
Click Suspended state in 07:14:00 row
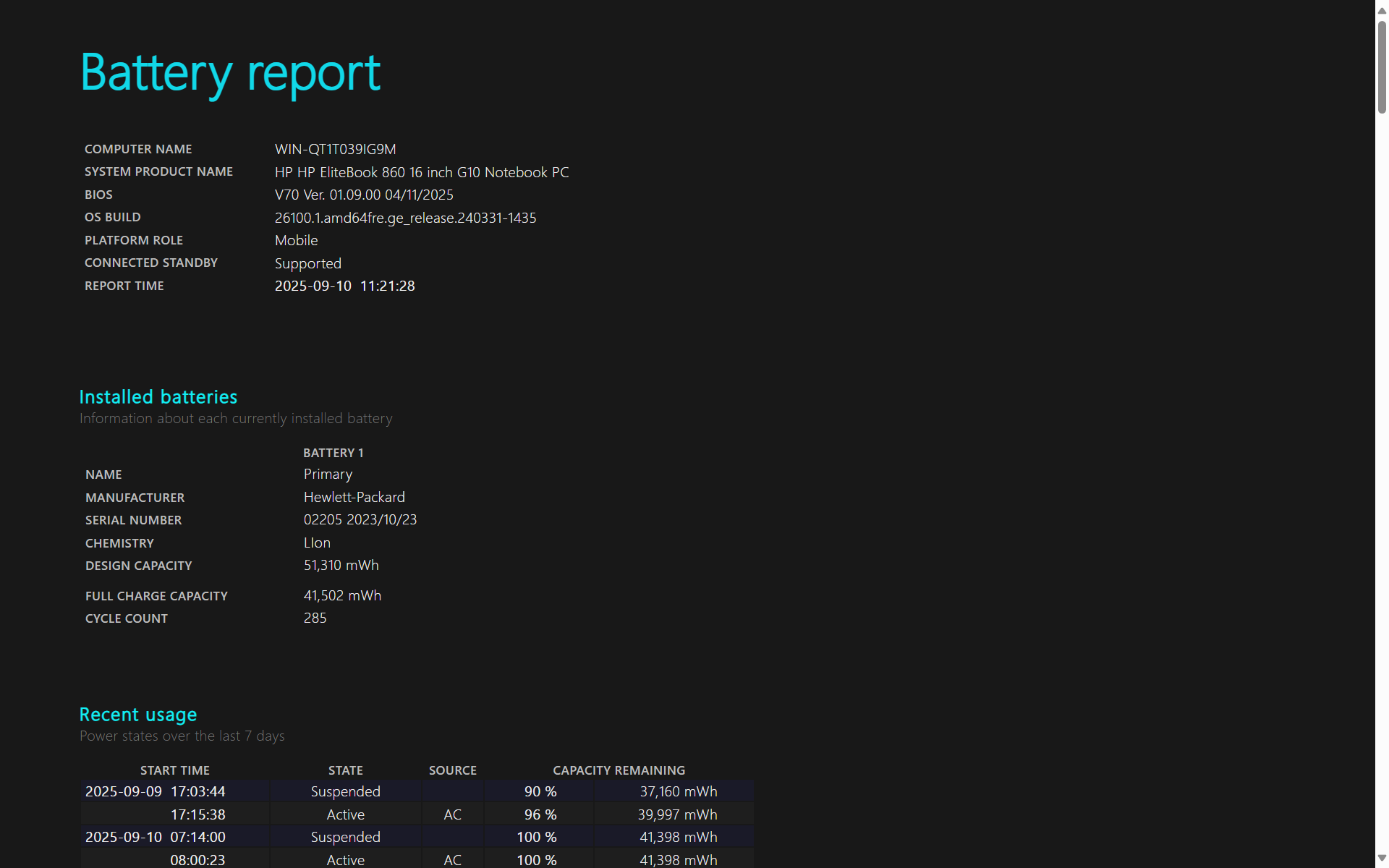click(345, 837)
